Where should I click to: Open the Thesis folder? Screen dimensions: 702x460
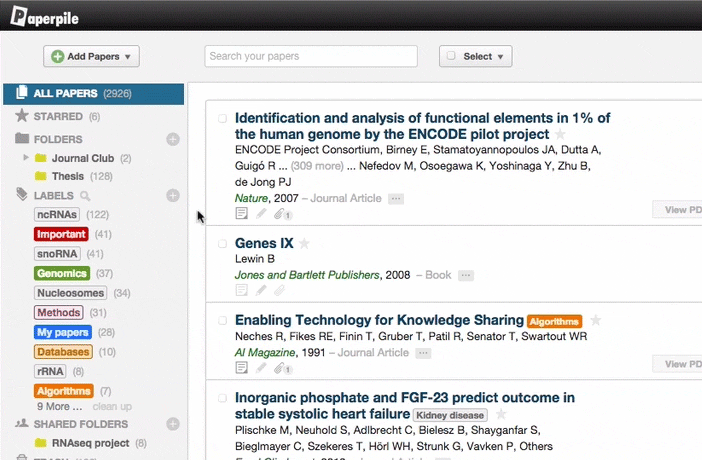[x=68, y=177]
